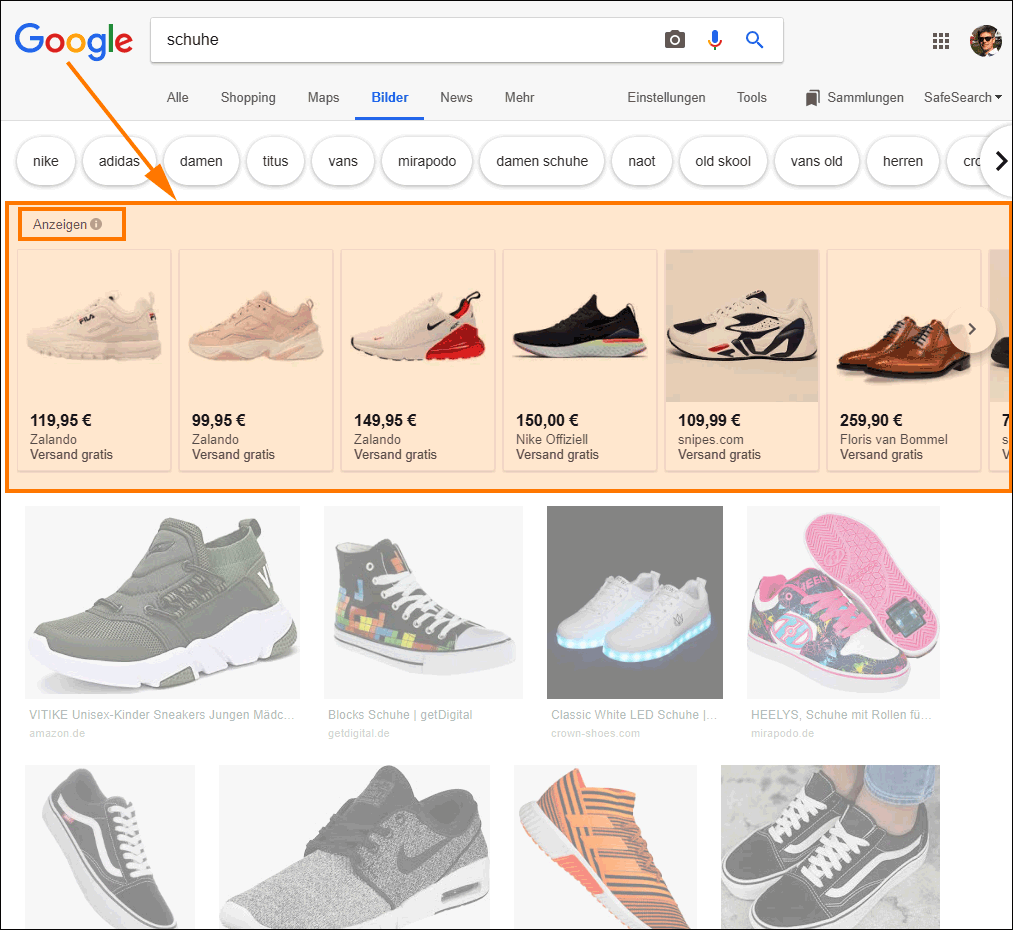Open the 109,99 € snipes.com ad

742,360
